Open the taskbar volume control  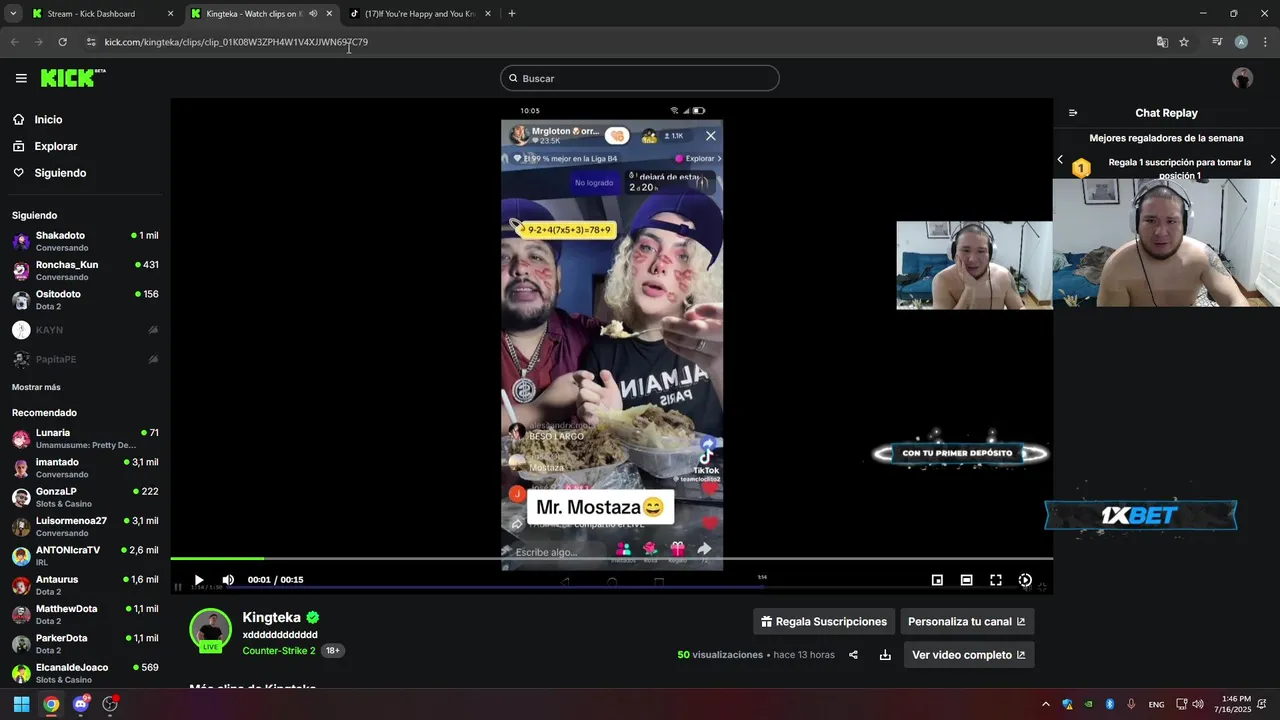(1198, 704)
